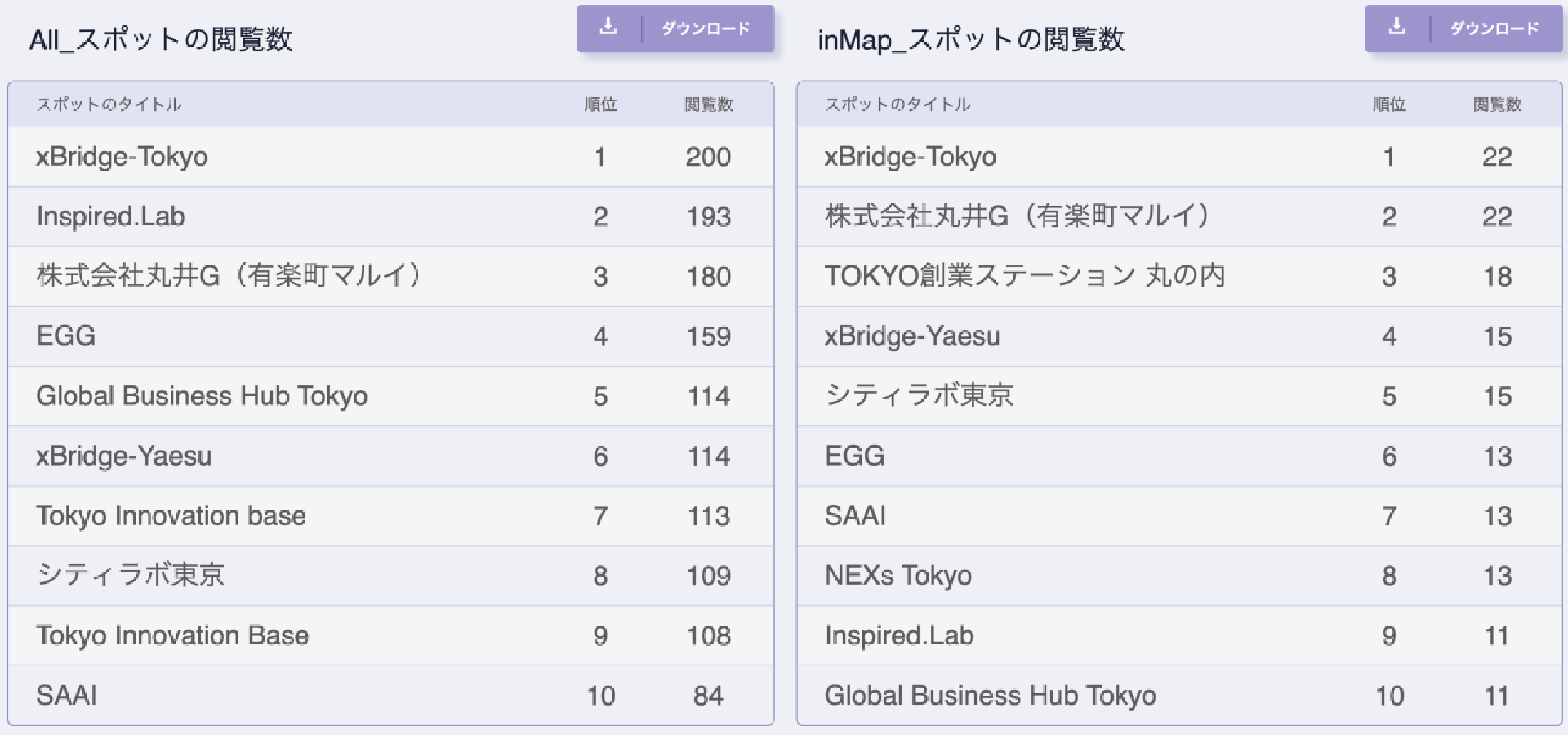Click rank 10 in inMap table
The height and width of the screenshot is (735, 1568).
click(1389, 695)
